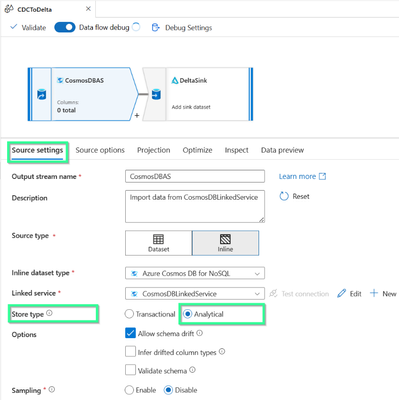Expand the Linked service dropdown

[195, 294]
